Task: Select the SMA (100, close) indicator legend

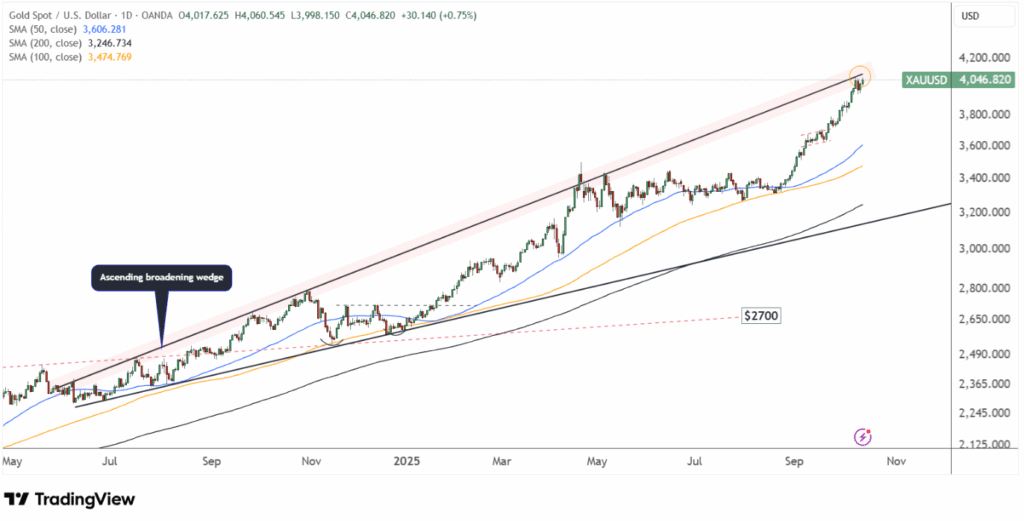Action: coord(45,57)
